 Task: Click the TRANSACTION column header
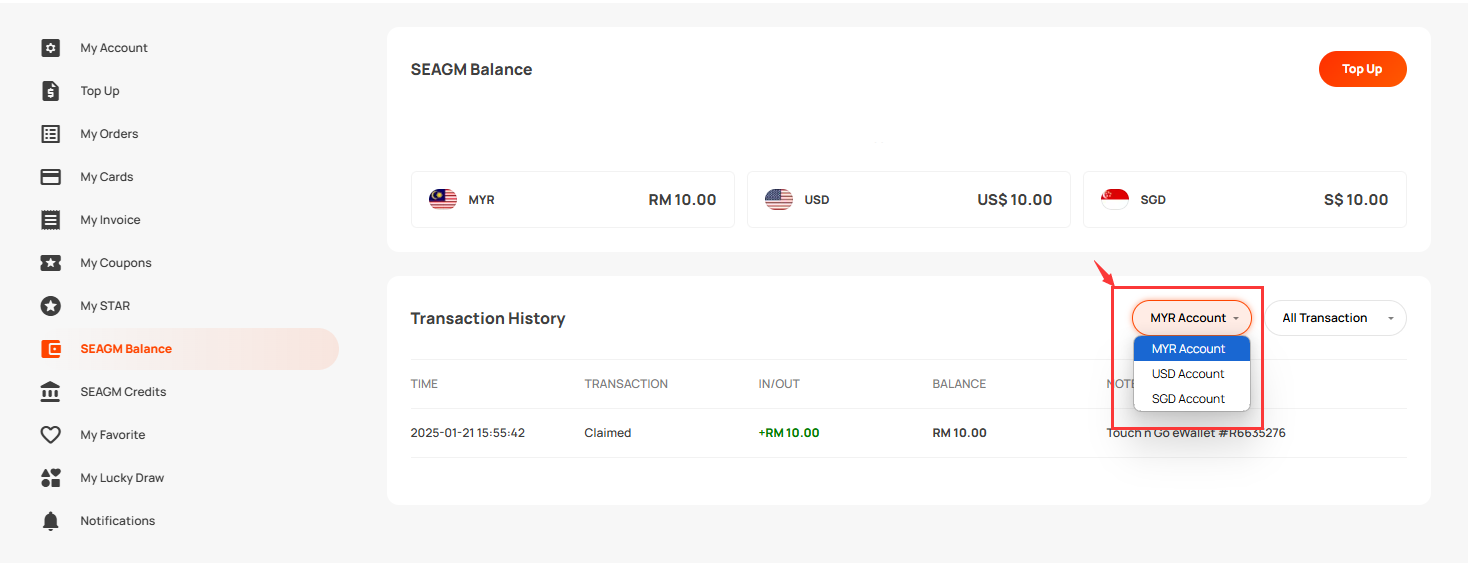tap(626, 384)
